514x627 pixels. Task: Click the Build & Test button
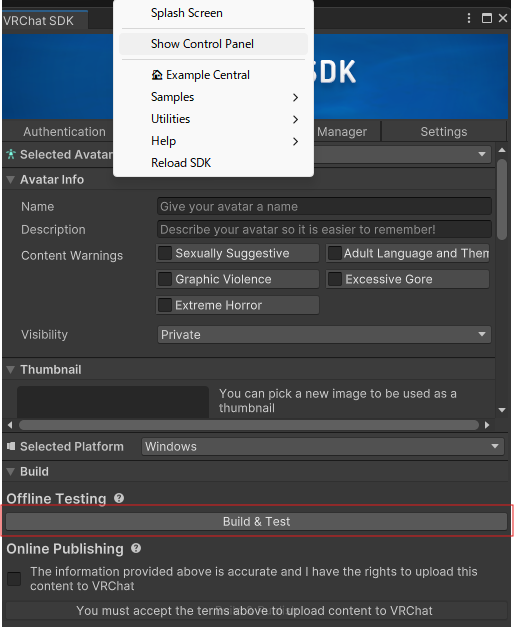(x=256, y=521)
